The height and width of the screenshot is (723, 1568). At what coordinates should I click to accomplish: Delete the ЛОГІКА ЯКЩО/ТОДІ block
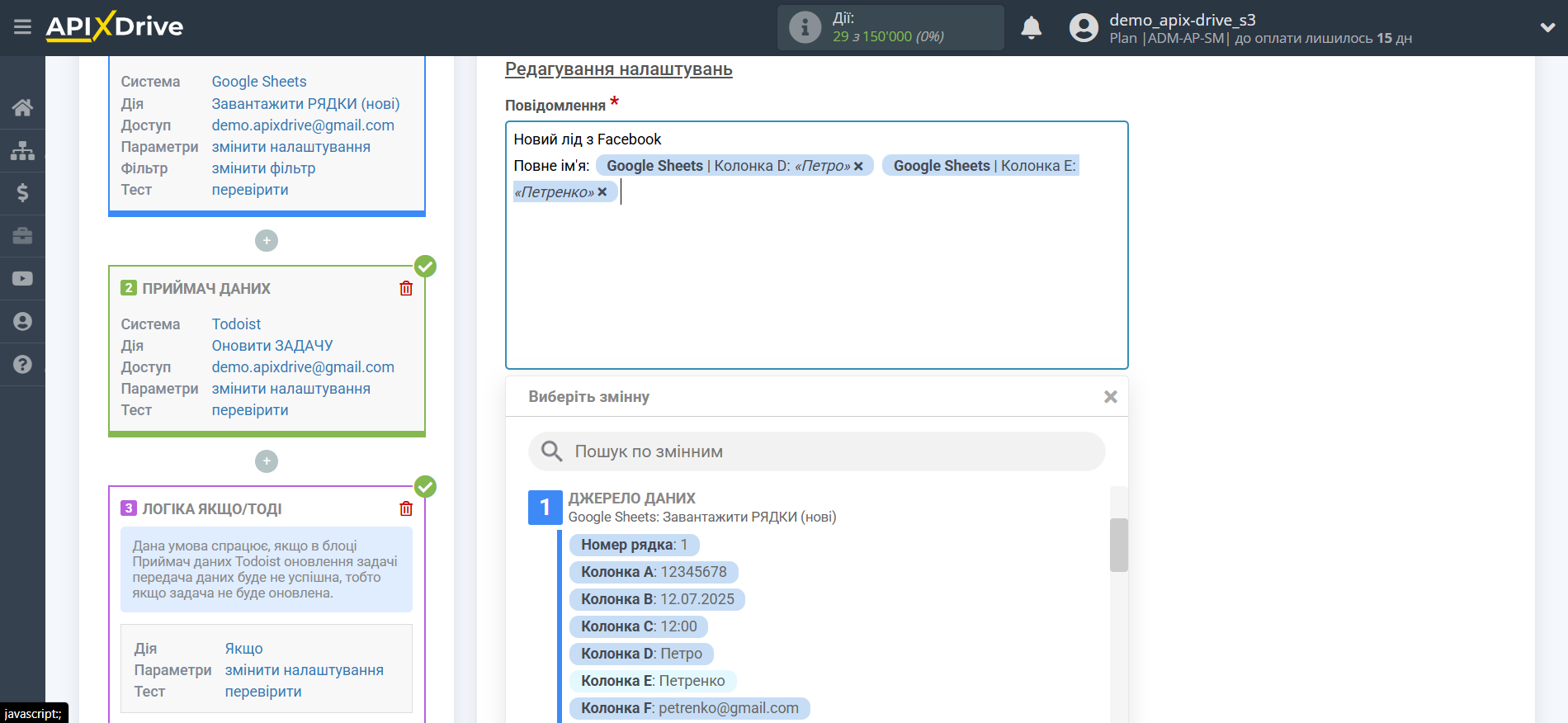pos(406,508)
